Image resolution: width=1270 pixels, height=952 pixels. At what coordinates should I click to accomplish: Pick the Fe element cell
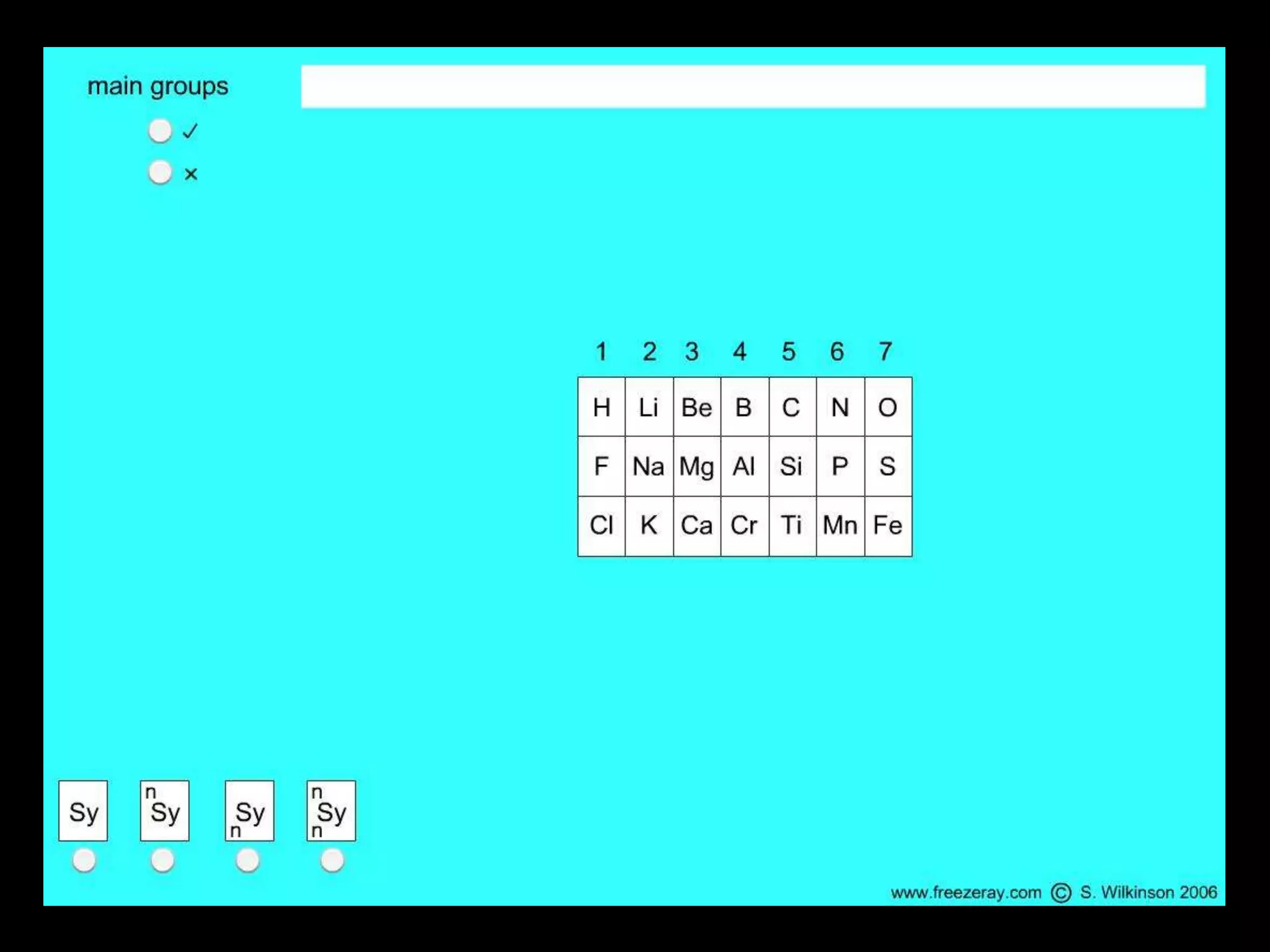pos(887,526)
